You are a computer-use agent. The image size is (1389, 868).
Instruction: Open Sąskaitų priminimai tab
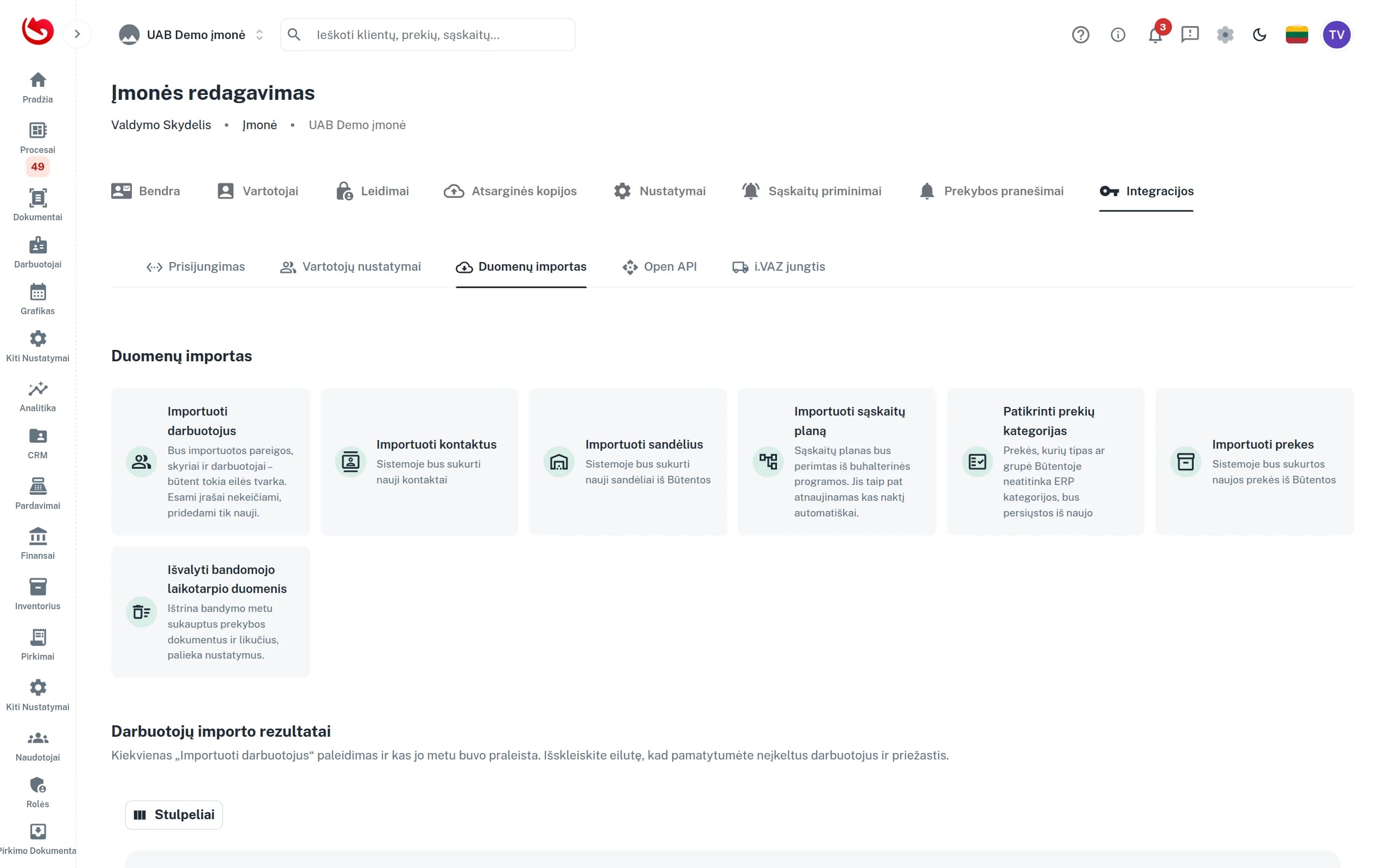pyautogui.click(x=811, y=191)
